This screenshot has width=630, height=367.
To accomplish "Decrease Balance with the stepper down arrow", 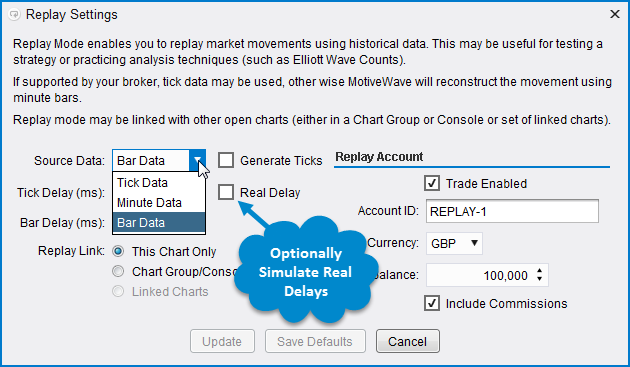I will point(540,279).
